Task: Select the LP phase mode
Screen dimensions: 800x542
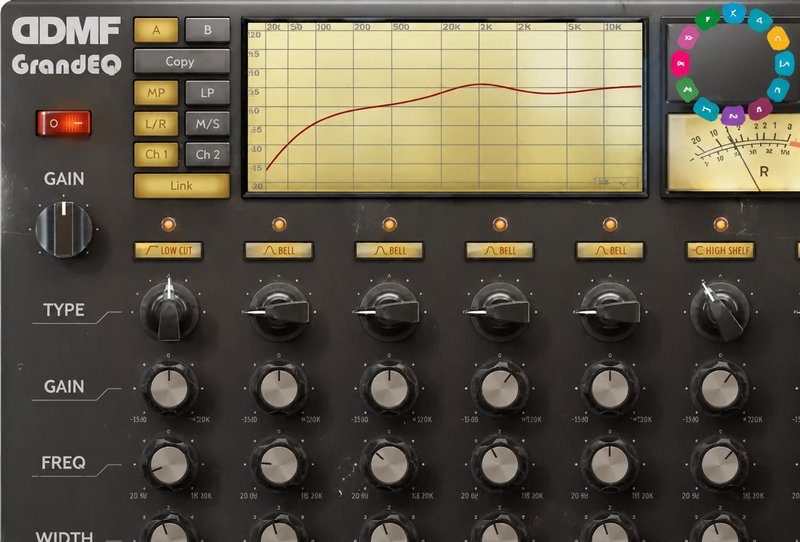Action: [x=207, y=93]
